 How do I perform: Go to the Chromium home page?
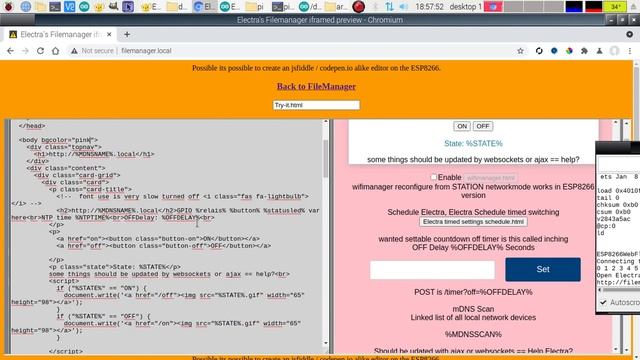[x=56, y=51]
